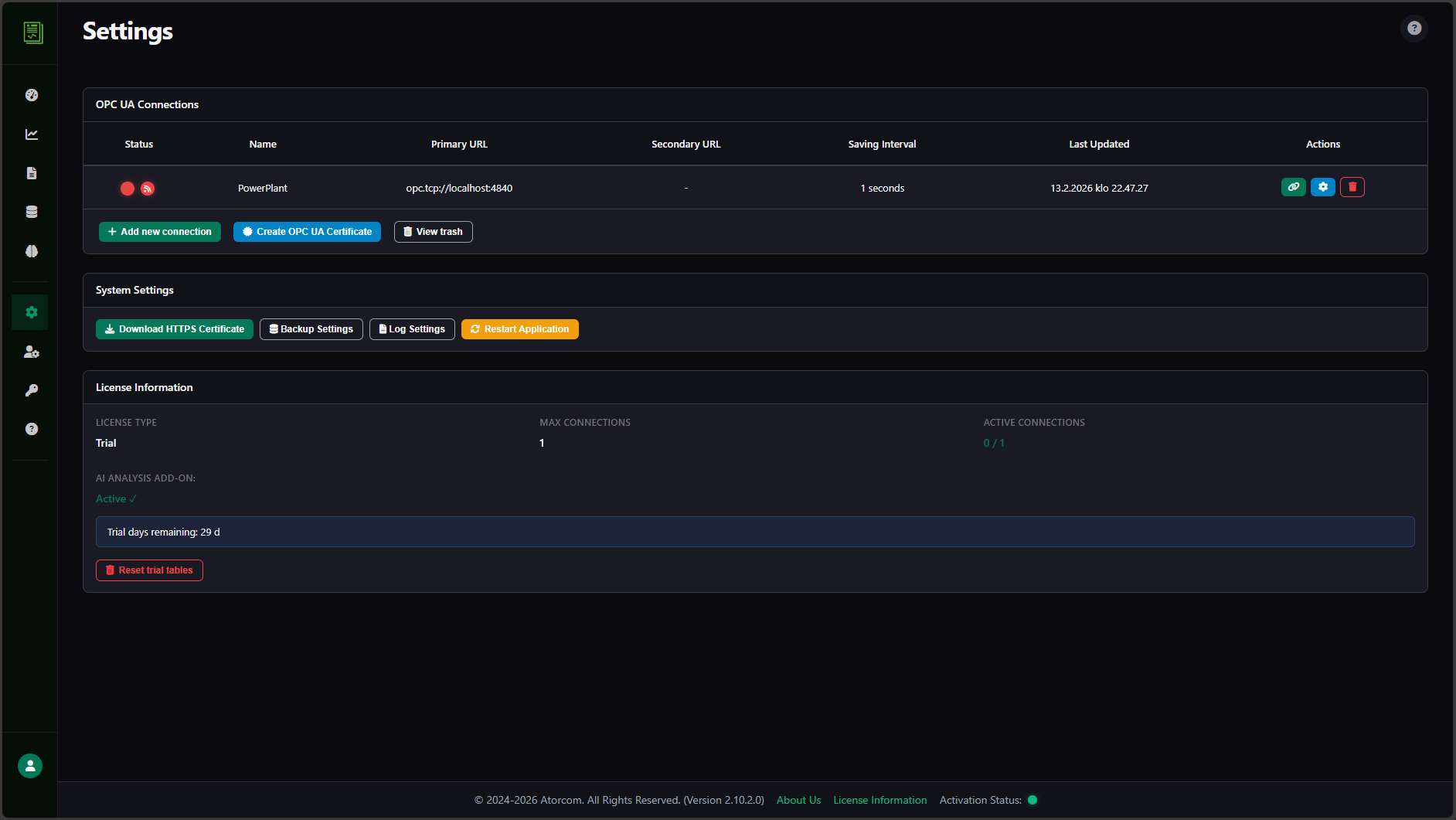Open the analytics chart icon in the sidebar
Image resolution: width=1456 pixels, height=820 pixels.
pos(31,134)
